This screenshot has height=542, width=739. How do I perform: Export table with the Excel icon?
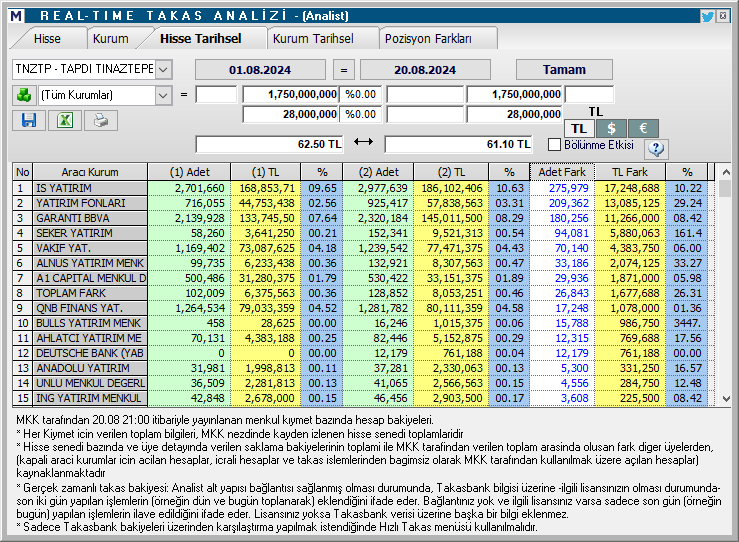click(65, 121)
